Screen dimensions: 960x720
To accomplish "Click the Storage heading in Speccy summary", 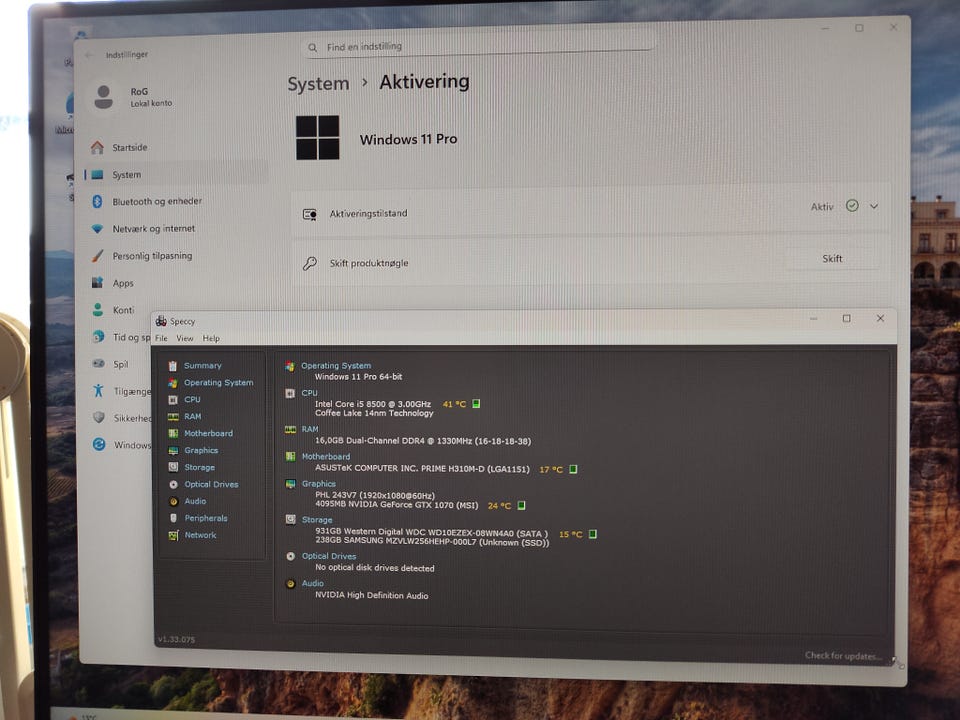I will click(x=317, y=520).
